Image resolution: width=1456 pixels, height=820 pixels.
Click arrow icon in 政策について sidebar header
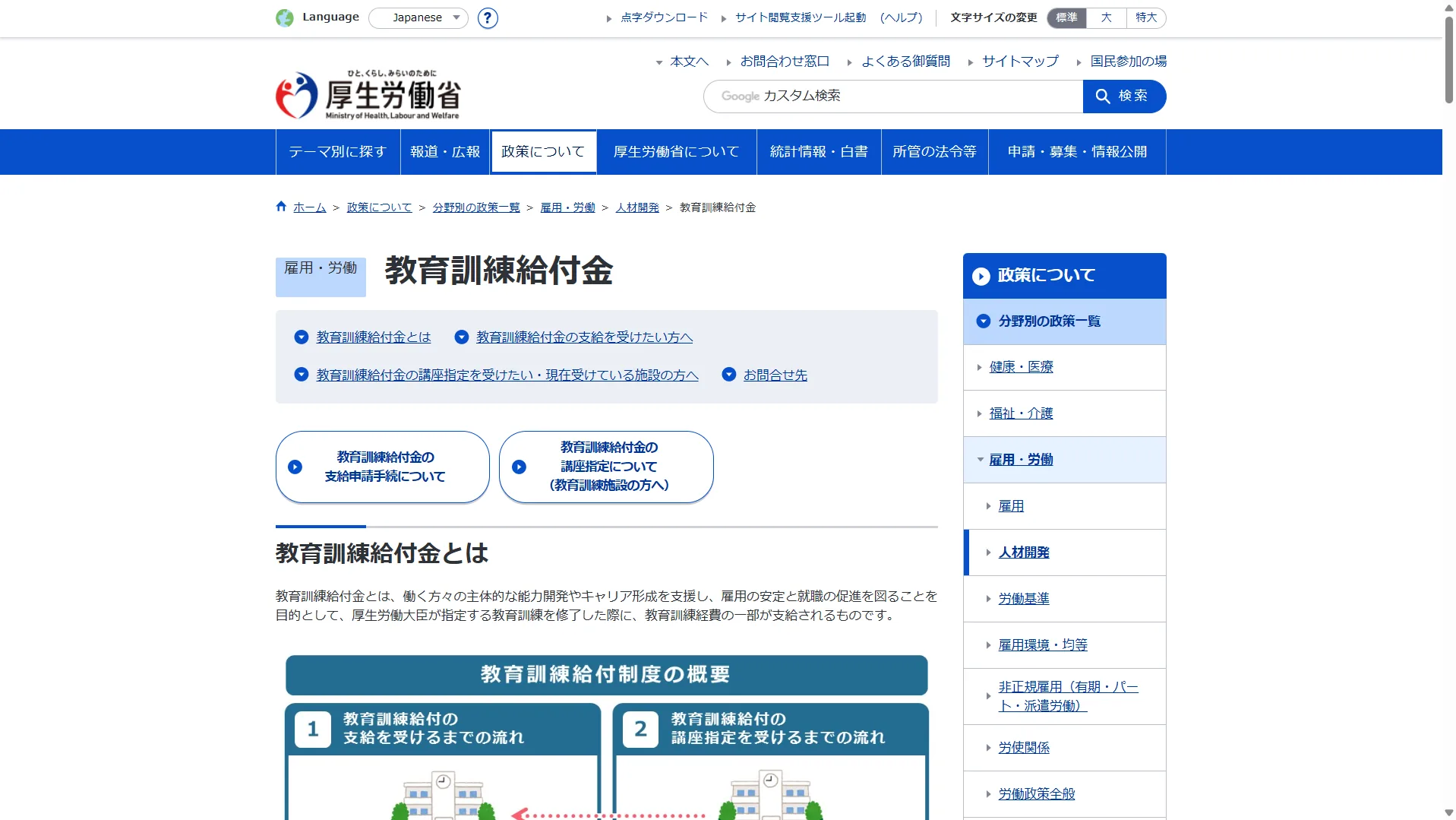pos(981,276)
